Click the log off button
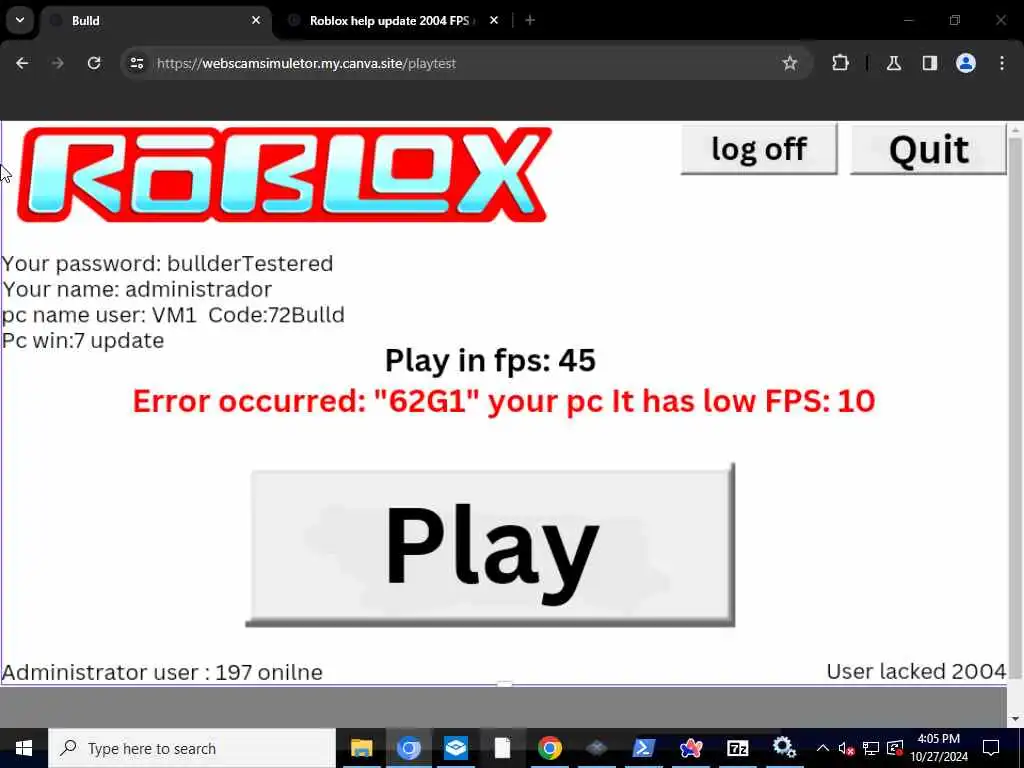The height and width of the screenshot is (768, 1024). click(x=759, y=150)
